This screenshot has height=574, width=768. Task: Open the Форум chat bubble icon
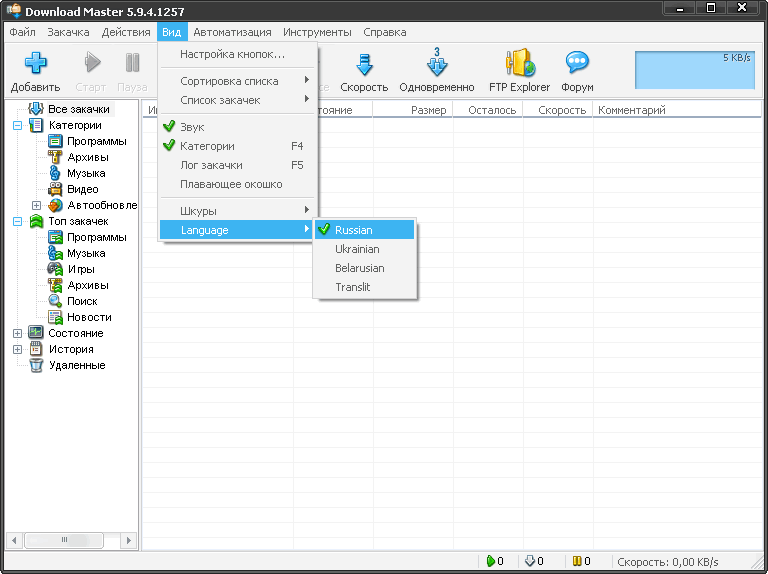pos(577,62)
